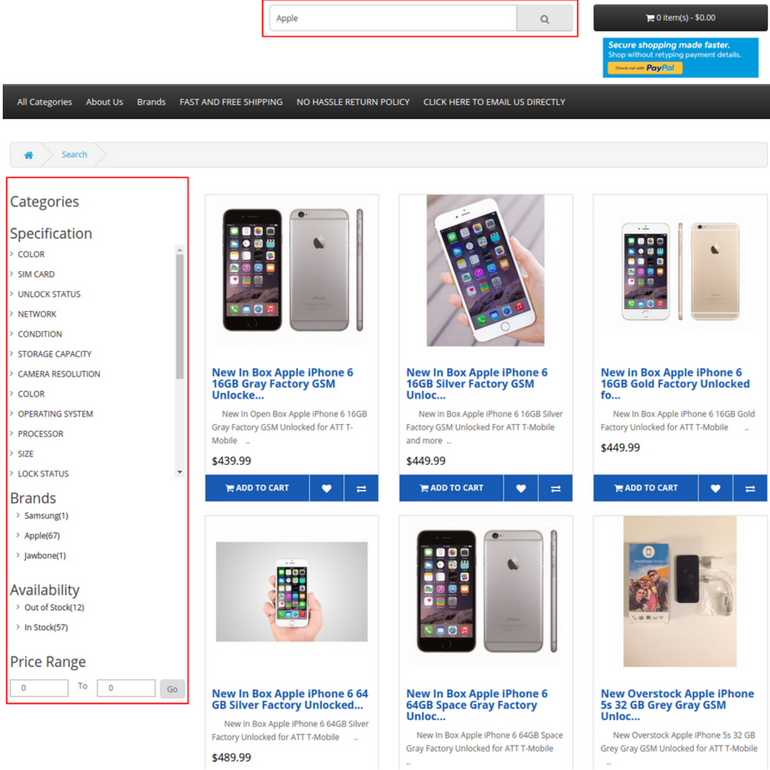Open New In Box iPhone 6 16GB Gray title

(282, 384)
